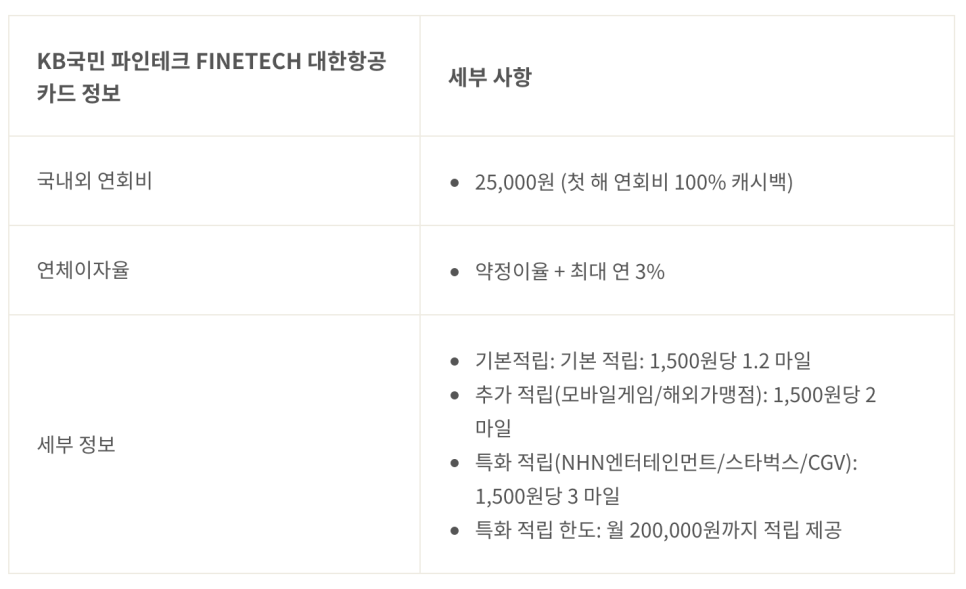Click the bullet before '특화 적립(NHN'
This screenshot has height=589, width=966.
[x=455, y=463]
